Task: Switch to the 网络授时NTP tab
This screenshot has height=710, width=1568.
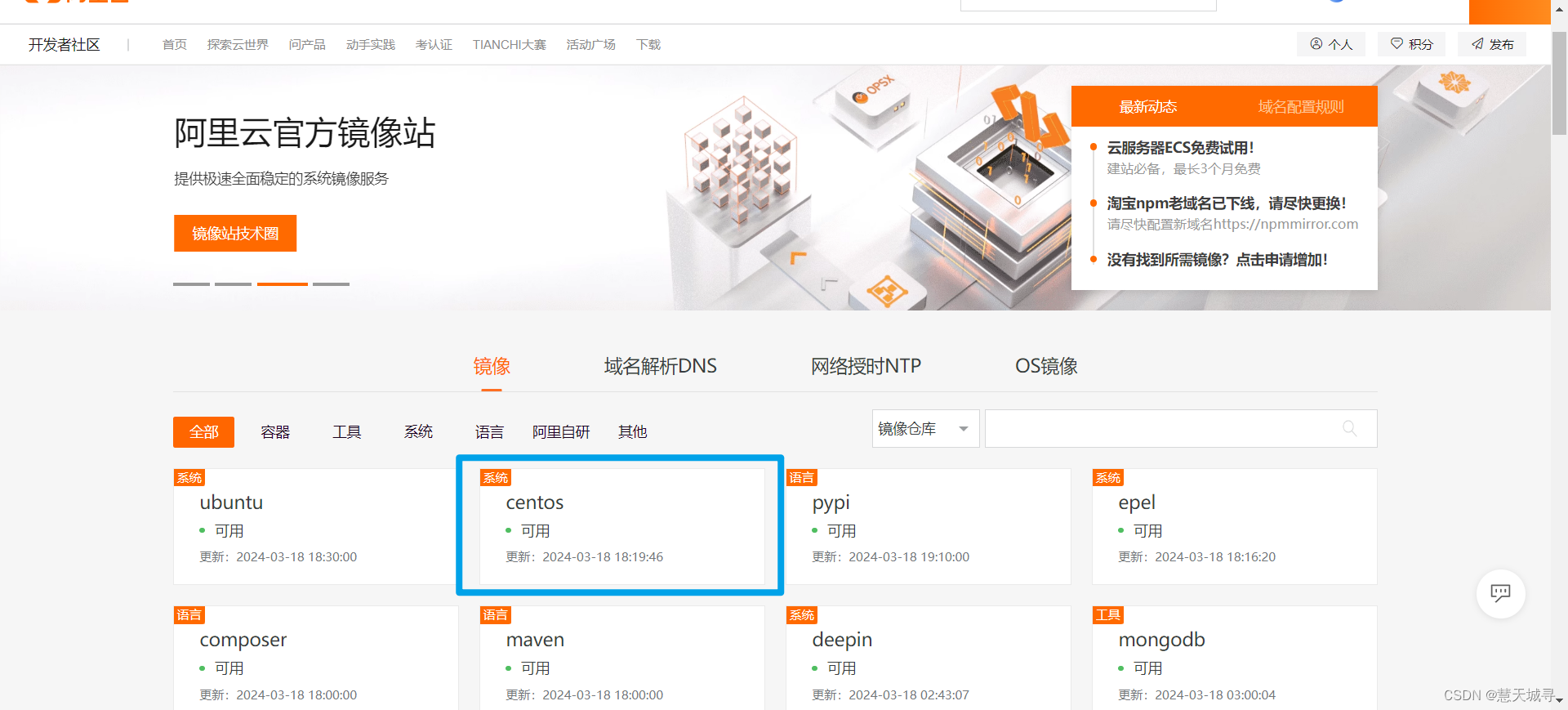Action: coord(866,366)
